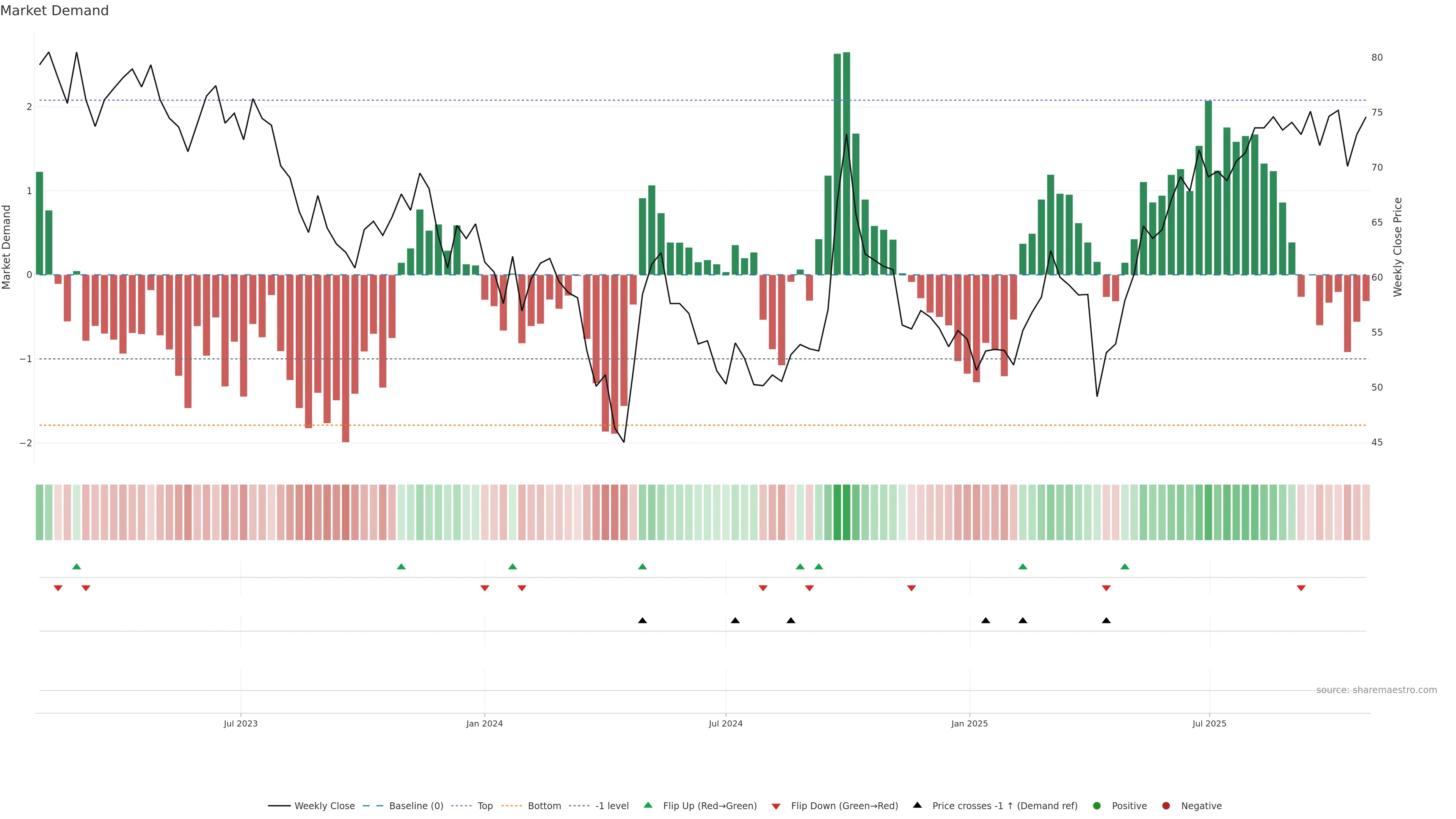
Task: Click the first green flip-up marker on the left
Action: [77, 567]
